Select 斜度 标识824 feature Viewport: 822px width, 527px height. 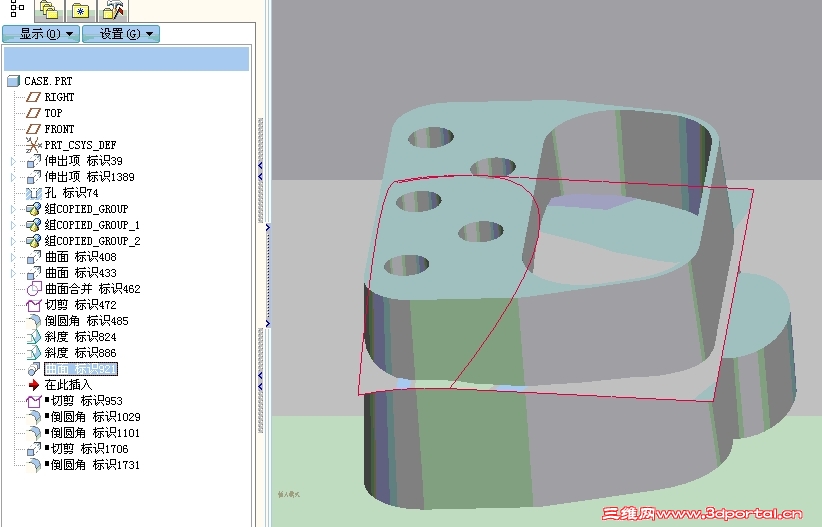80,337
